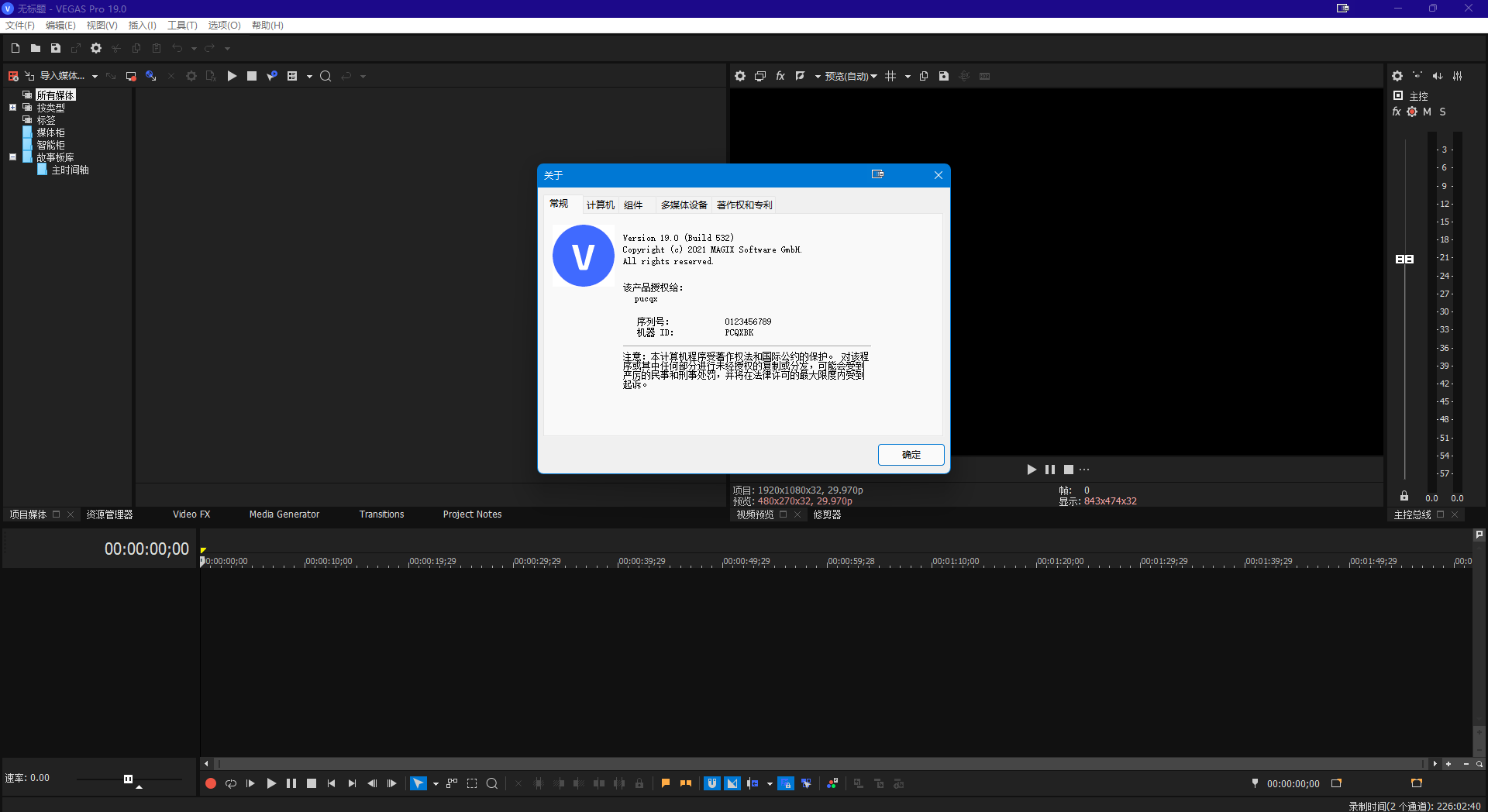Switch to the 计算机 tab in About dialog

[600, 205]
